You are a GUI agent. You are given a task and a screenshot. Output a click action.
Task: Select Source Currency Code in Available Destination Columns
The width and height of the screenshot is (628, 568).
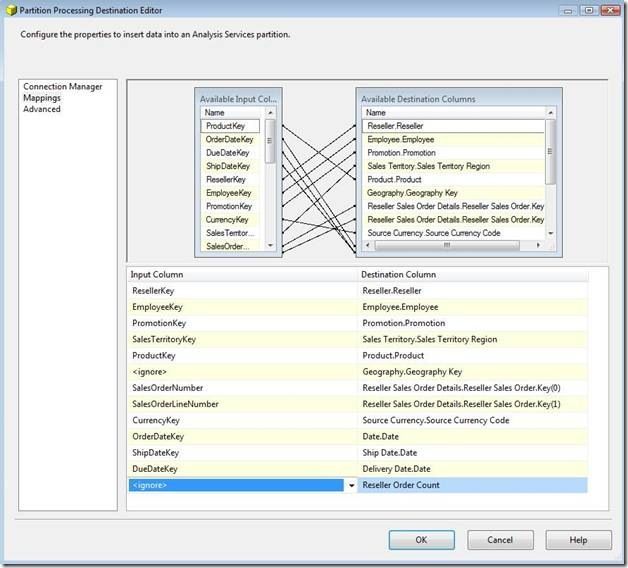tap(453, 233)
